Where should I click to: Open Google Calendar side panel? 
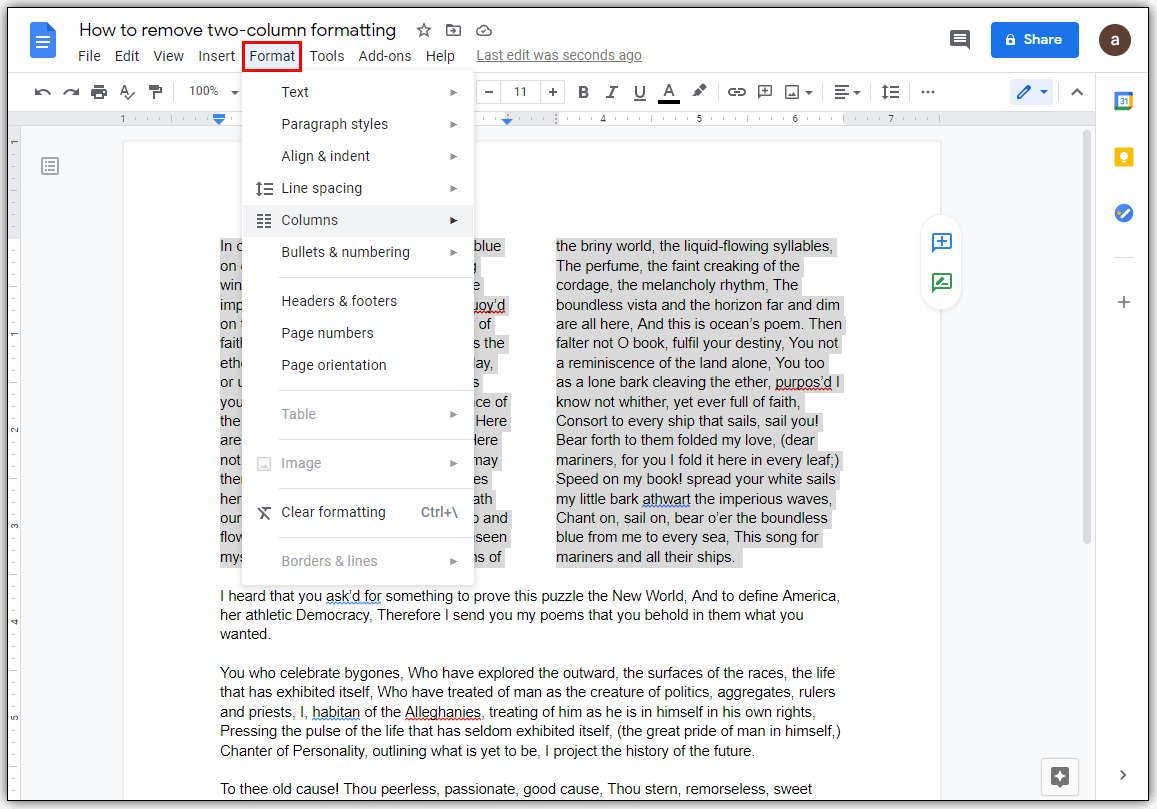point(1123,102)
